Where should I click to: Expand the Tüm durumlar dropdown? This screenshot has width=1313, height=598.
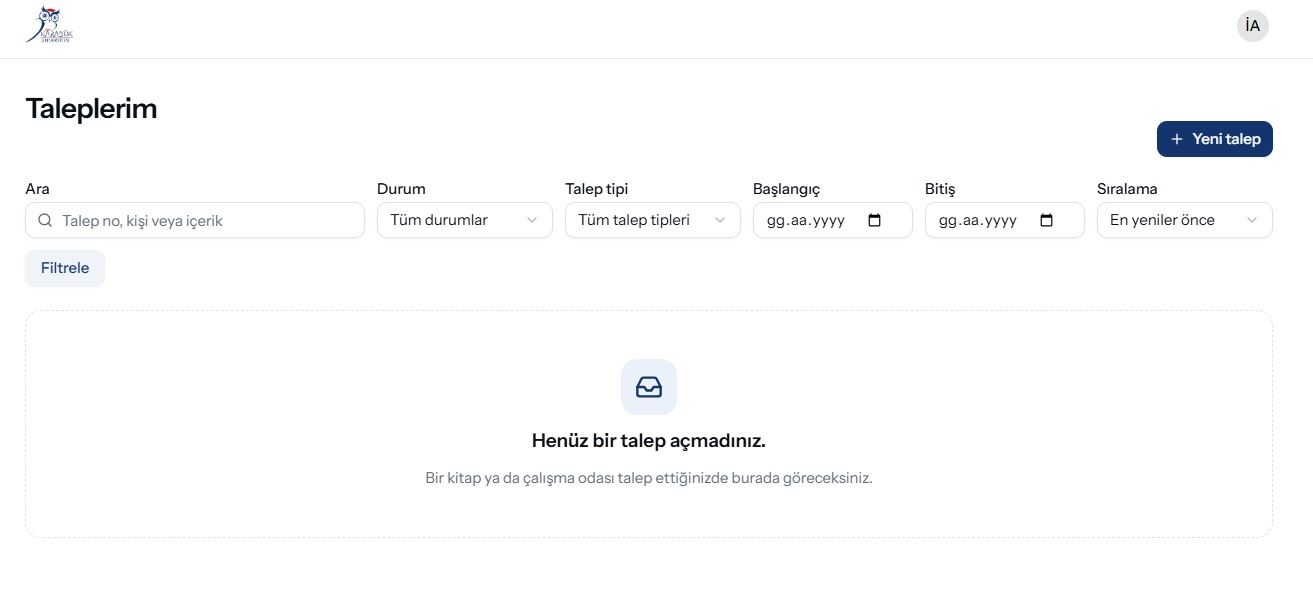coord(465,220)
